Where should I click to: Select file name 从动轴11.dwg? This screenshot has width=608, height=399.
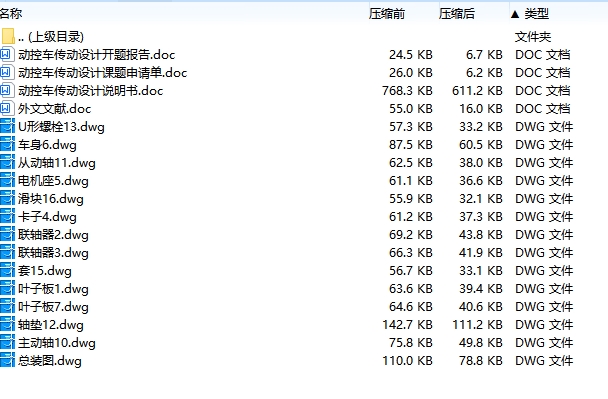57,163
